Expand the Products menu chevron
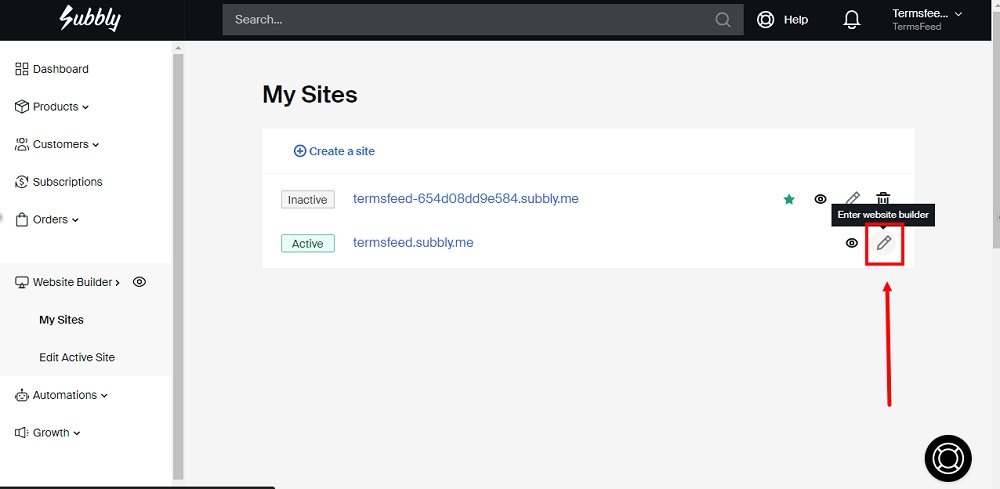The width and height of the screenshot is (1000, 489). pyautogui.click(x=85, y=107)
